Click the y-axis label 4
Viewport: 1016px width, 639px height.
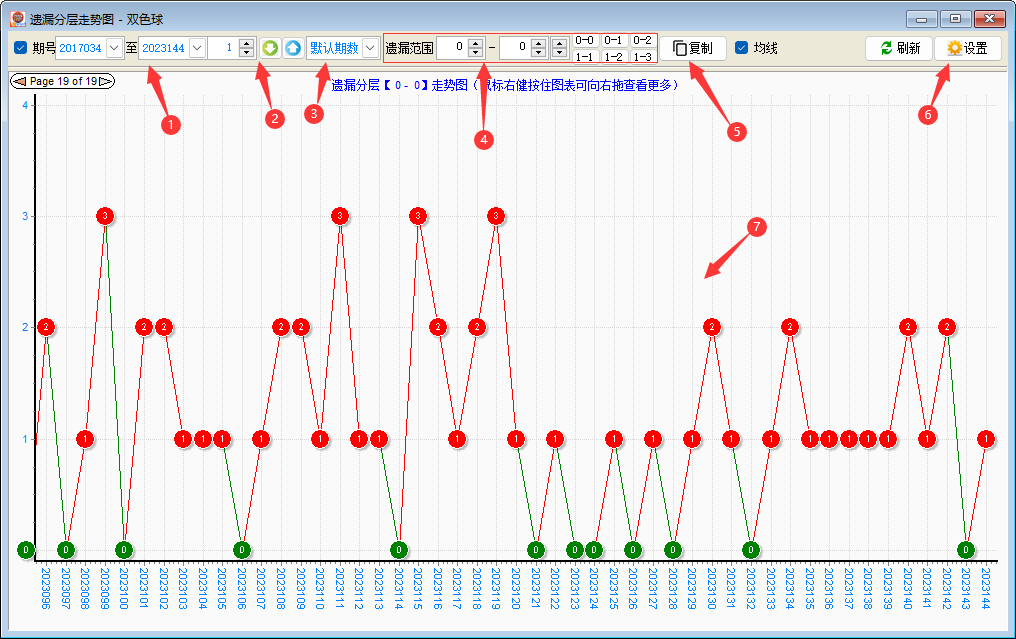[25, 105]
